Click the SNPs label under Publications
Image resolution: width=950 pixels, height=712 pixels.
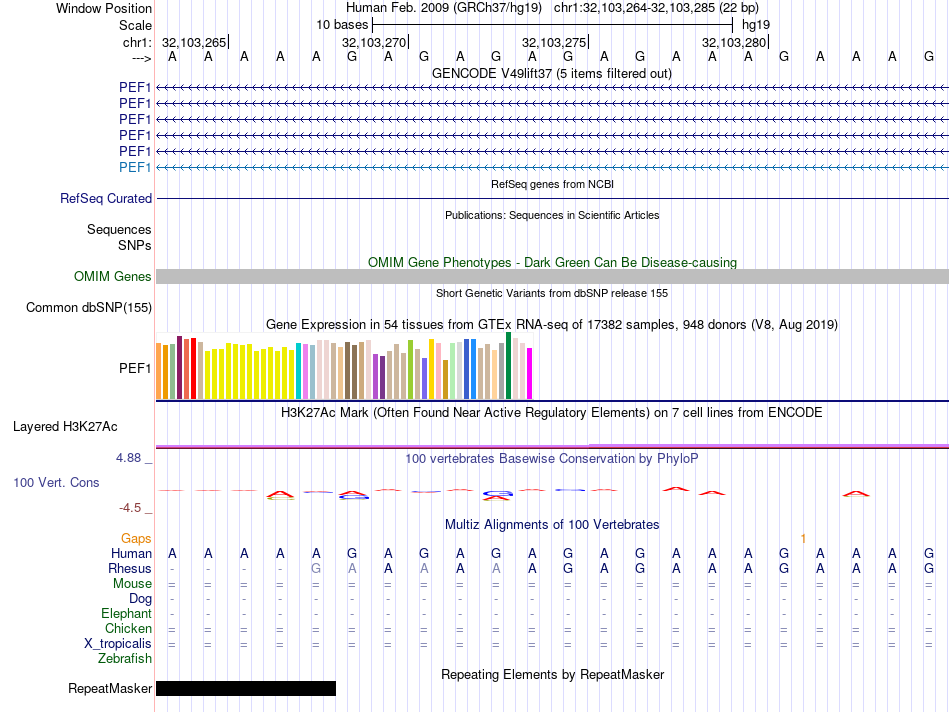click(x=135, y=245)
